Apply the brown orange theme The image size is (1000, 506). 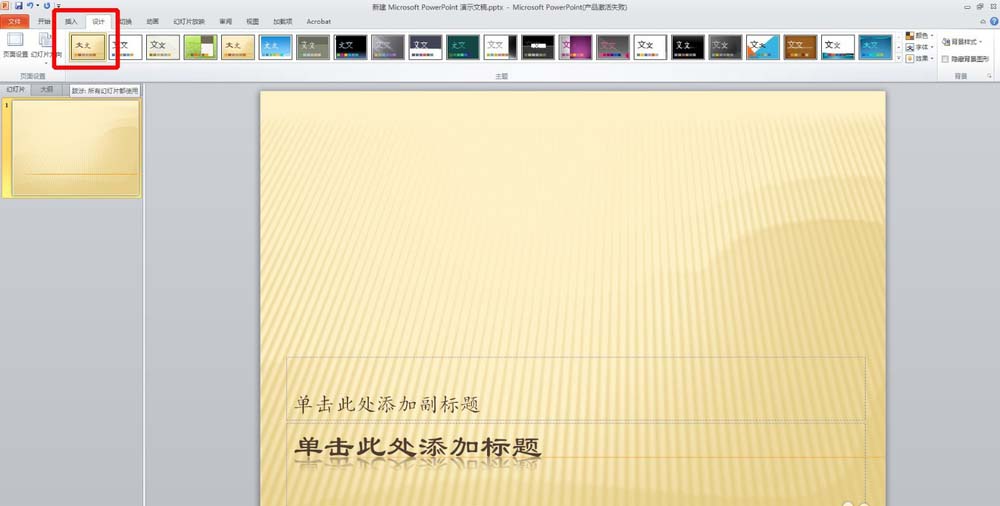[800, 47]
